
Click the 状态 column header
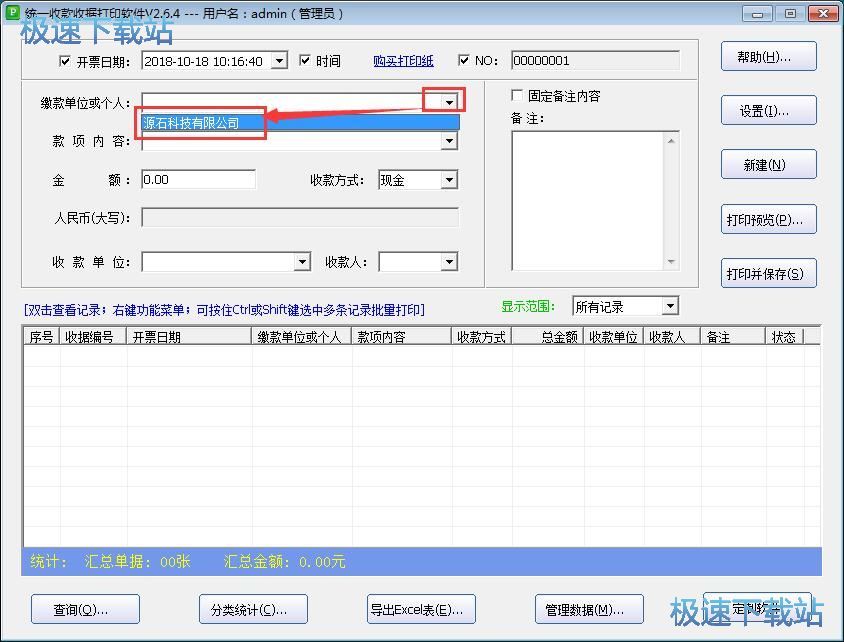784,337
